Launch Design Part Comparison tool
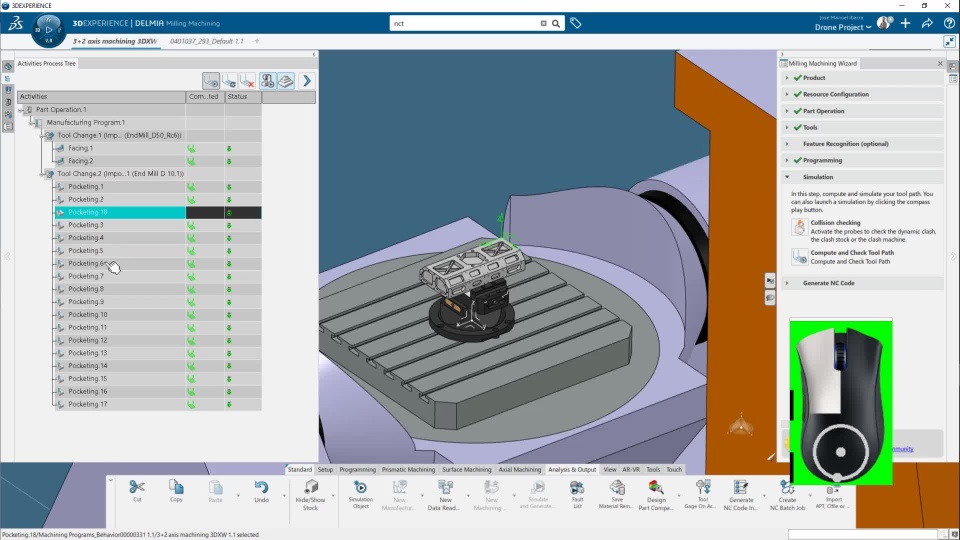The image size is (960, 540). point(656,487)
